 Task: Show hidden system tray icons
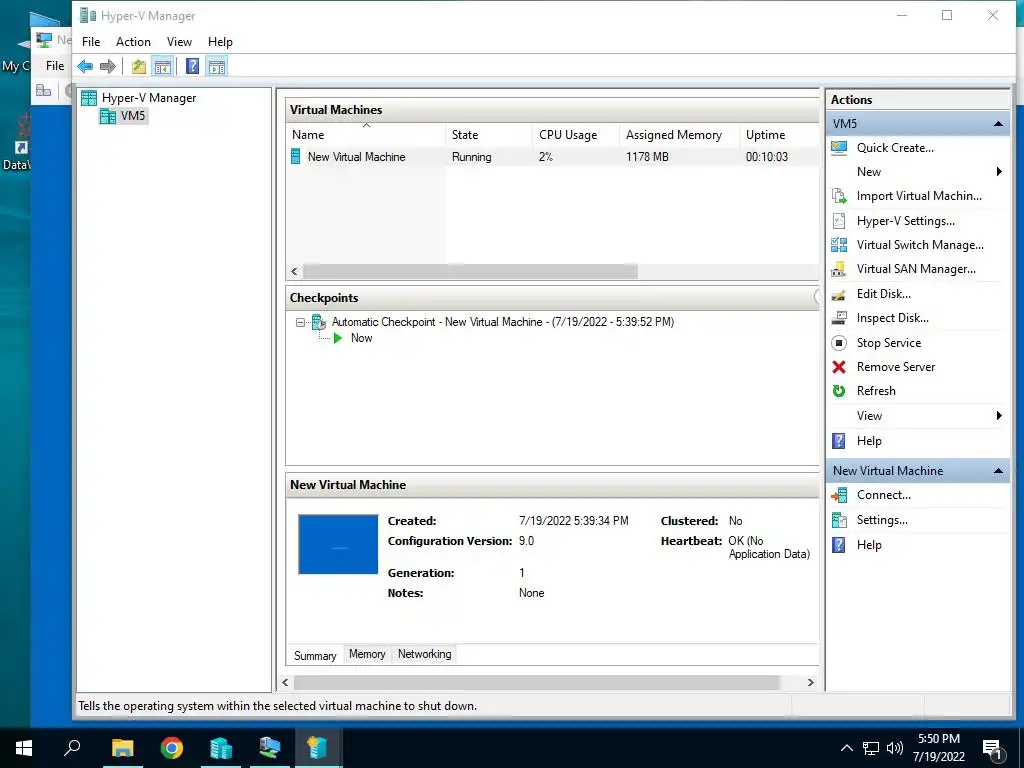[x=846, y=748]
